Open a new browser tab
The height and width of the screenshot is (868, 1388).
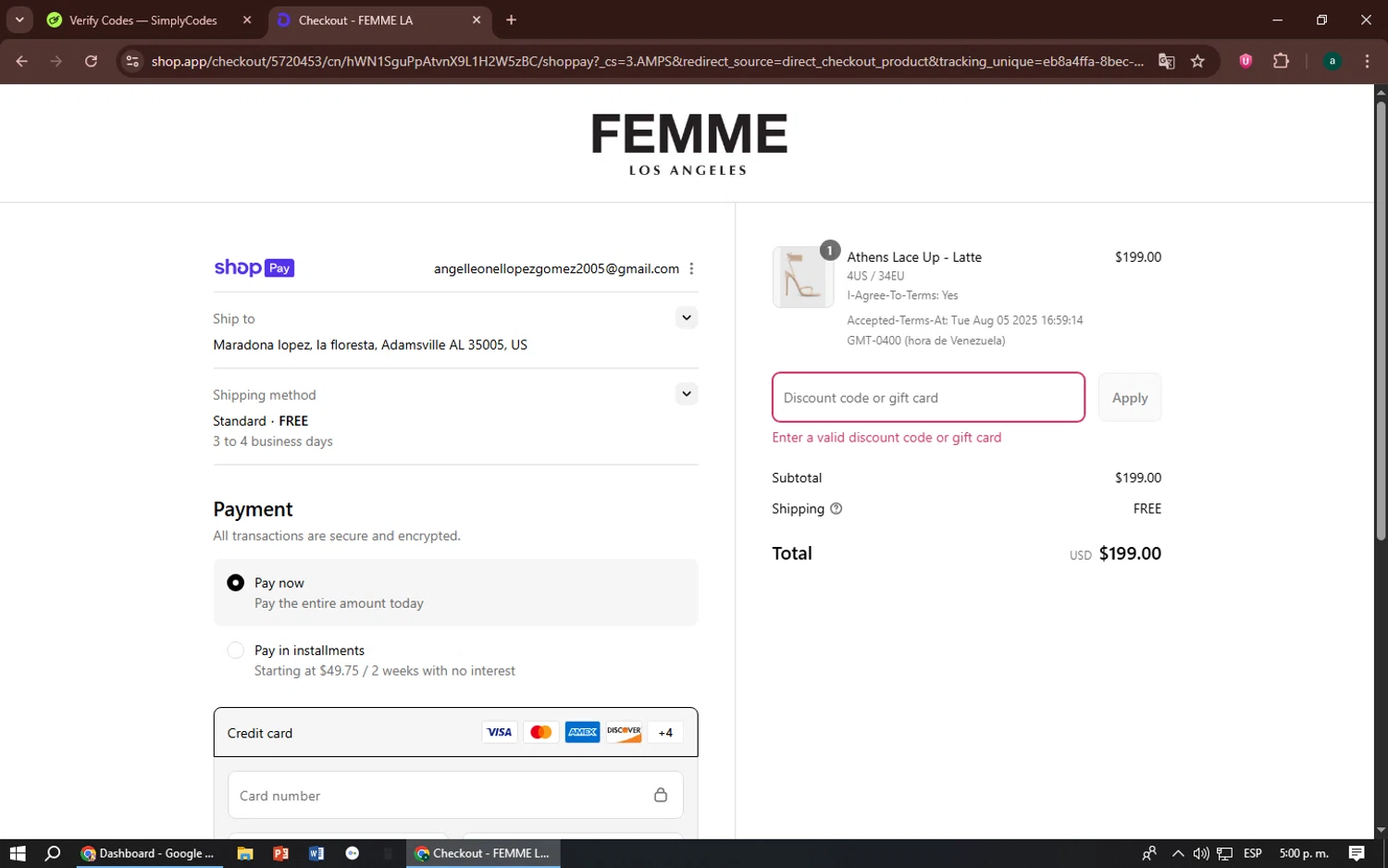click(511, 19)
